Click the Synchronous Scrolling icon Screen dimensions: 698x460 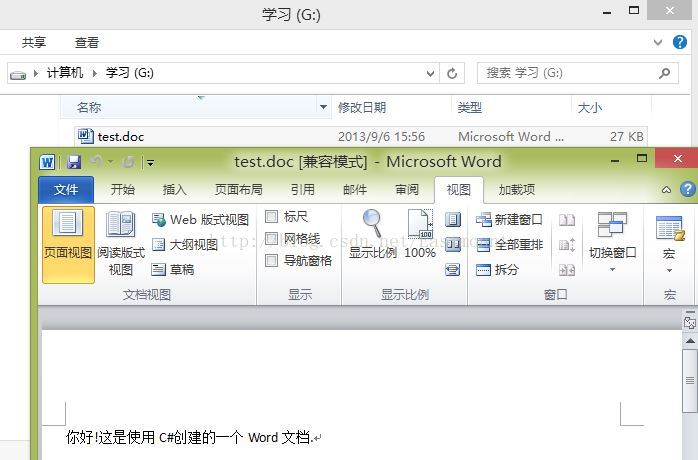567,244
